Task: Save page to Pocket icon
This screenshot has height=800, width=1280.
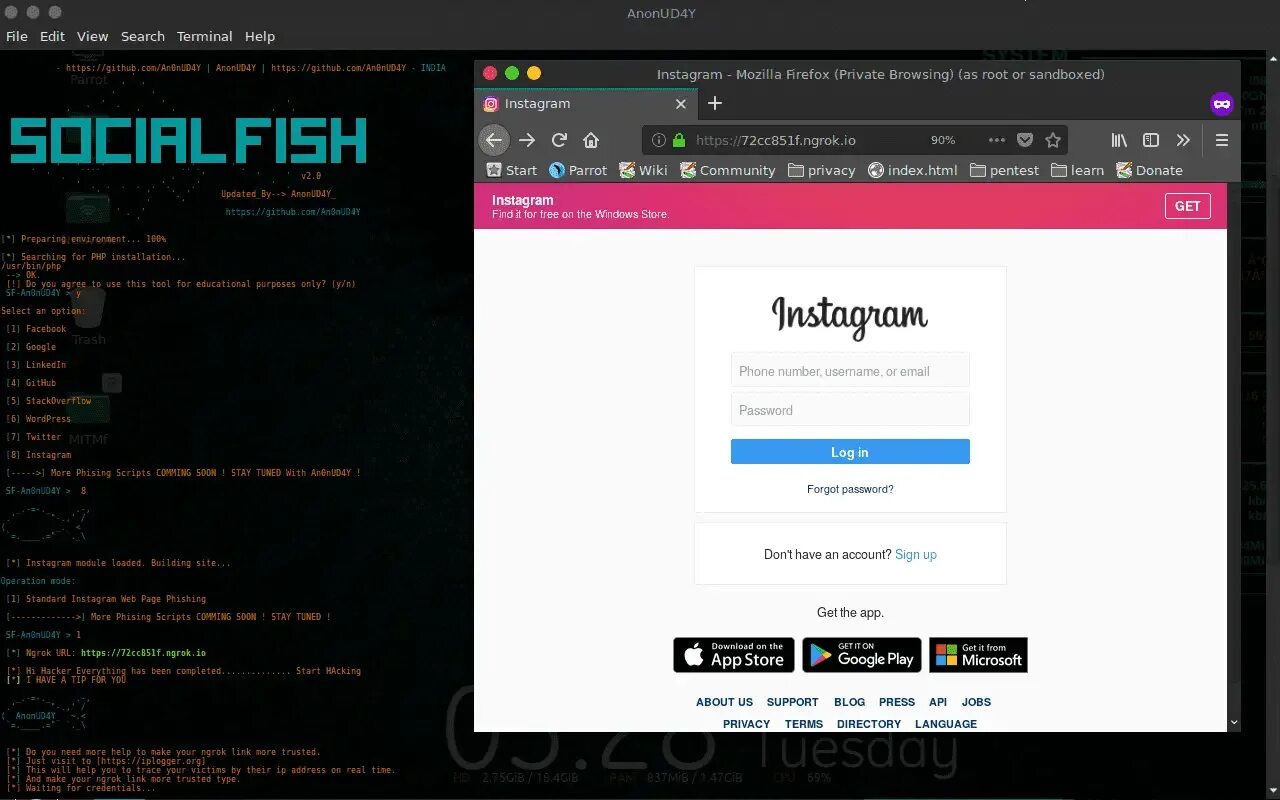Action: 1025,140
